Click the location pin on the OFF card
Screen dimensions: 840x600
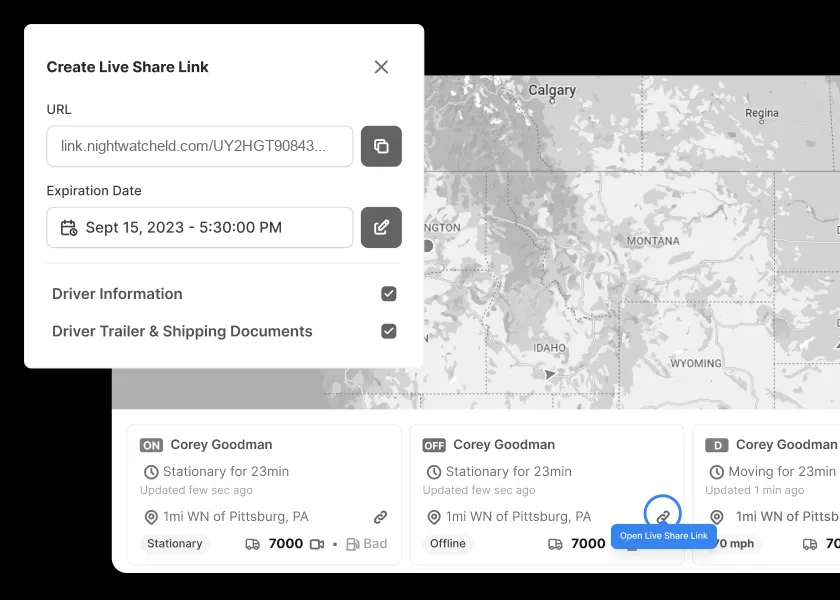coord(434,517)
